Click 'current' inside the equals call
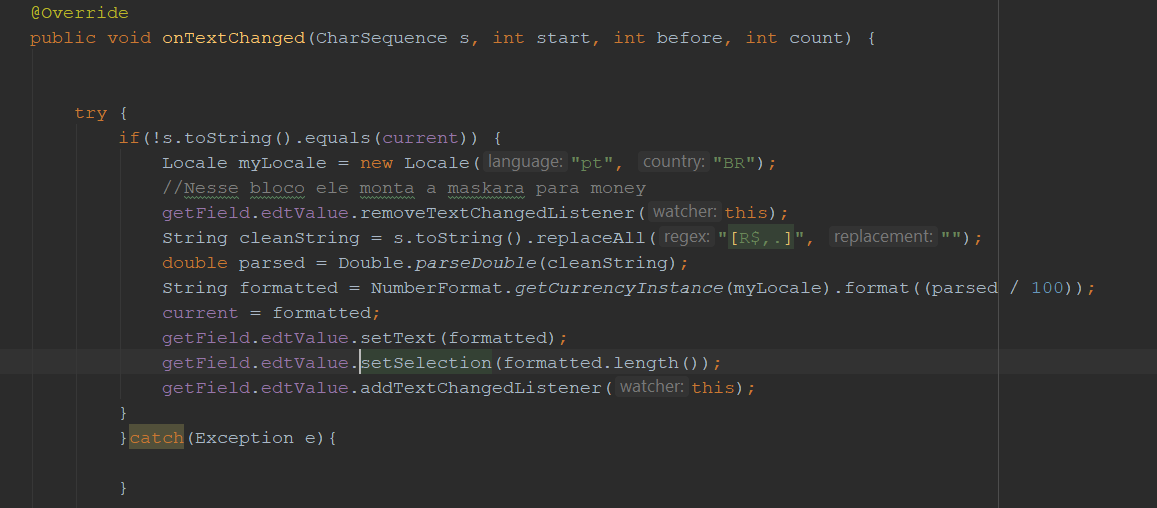Image resolution: width=1157 pixels, height=508 pixels. pos(421,138)
